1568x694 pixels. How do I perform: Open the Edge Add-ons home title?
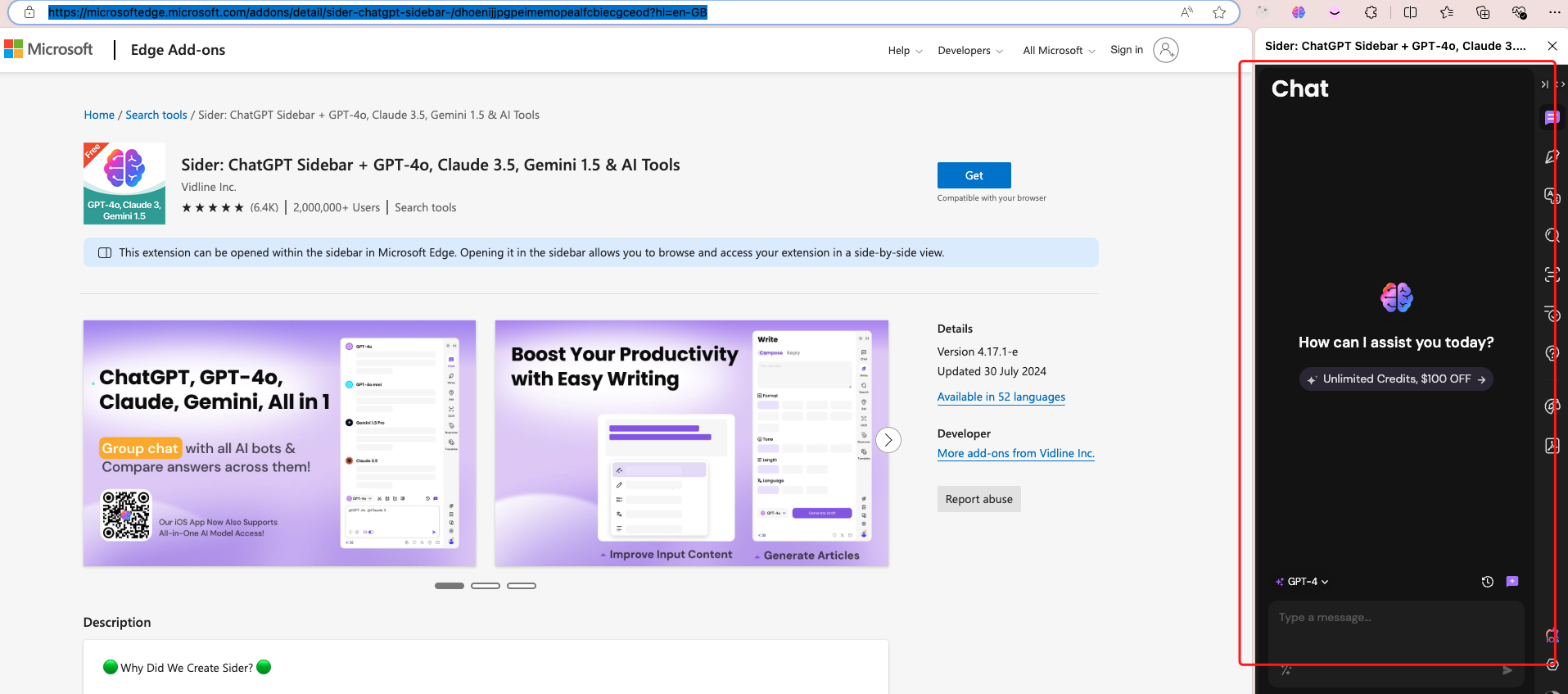[x=178, y=50]
